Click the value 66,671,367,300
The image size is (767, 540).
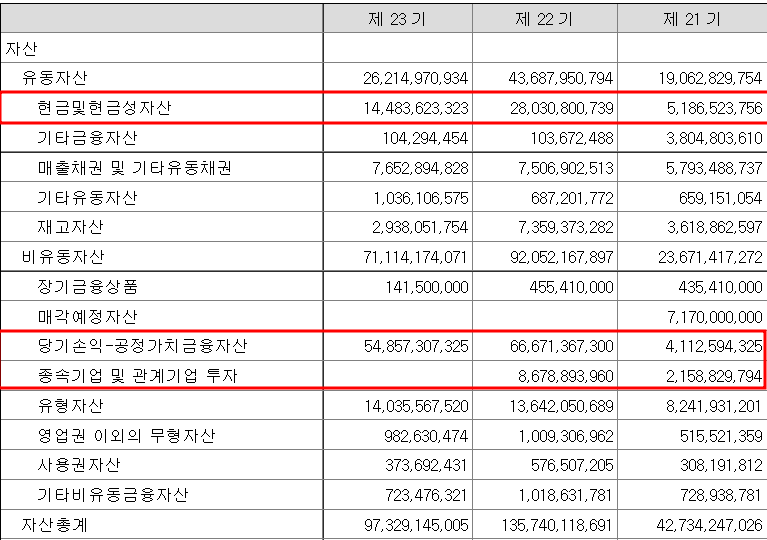[x=562, y=347]
